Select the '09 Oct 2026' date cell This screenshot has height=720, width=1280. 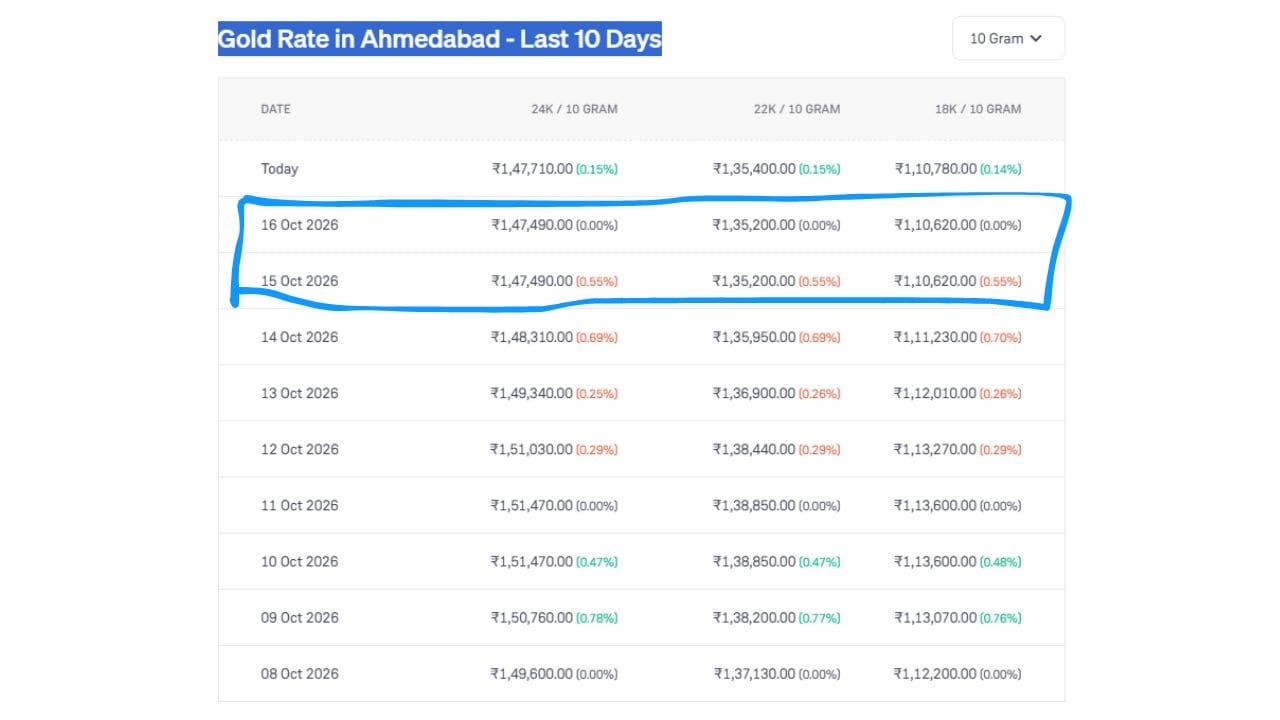click(300, 617)
